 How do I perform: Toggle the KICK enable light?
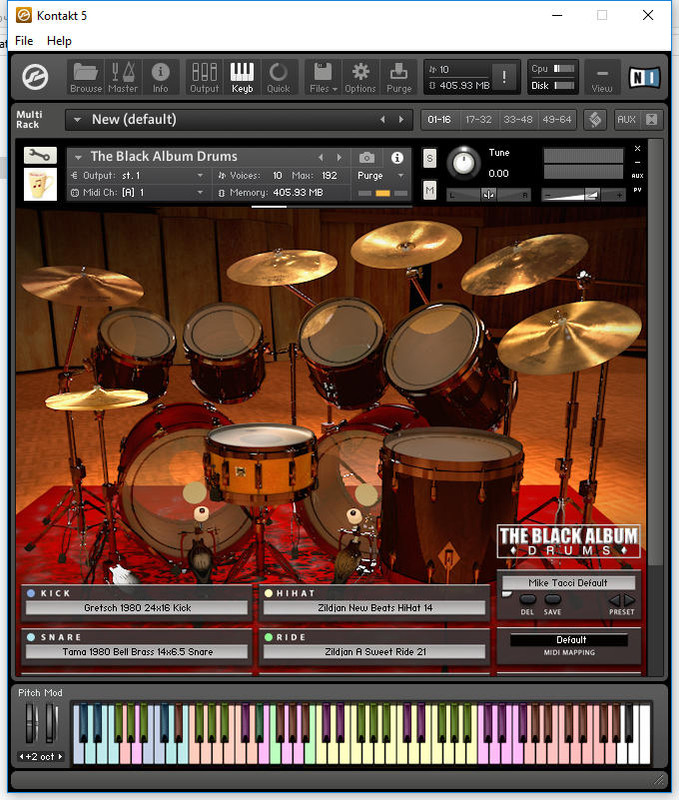31,593
